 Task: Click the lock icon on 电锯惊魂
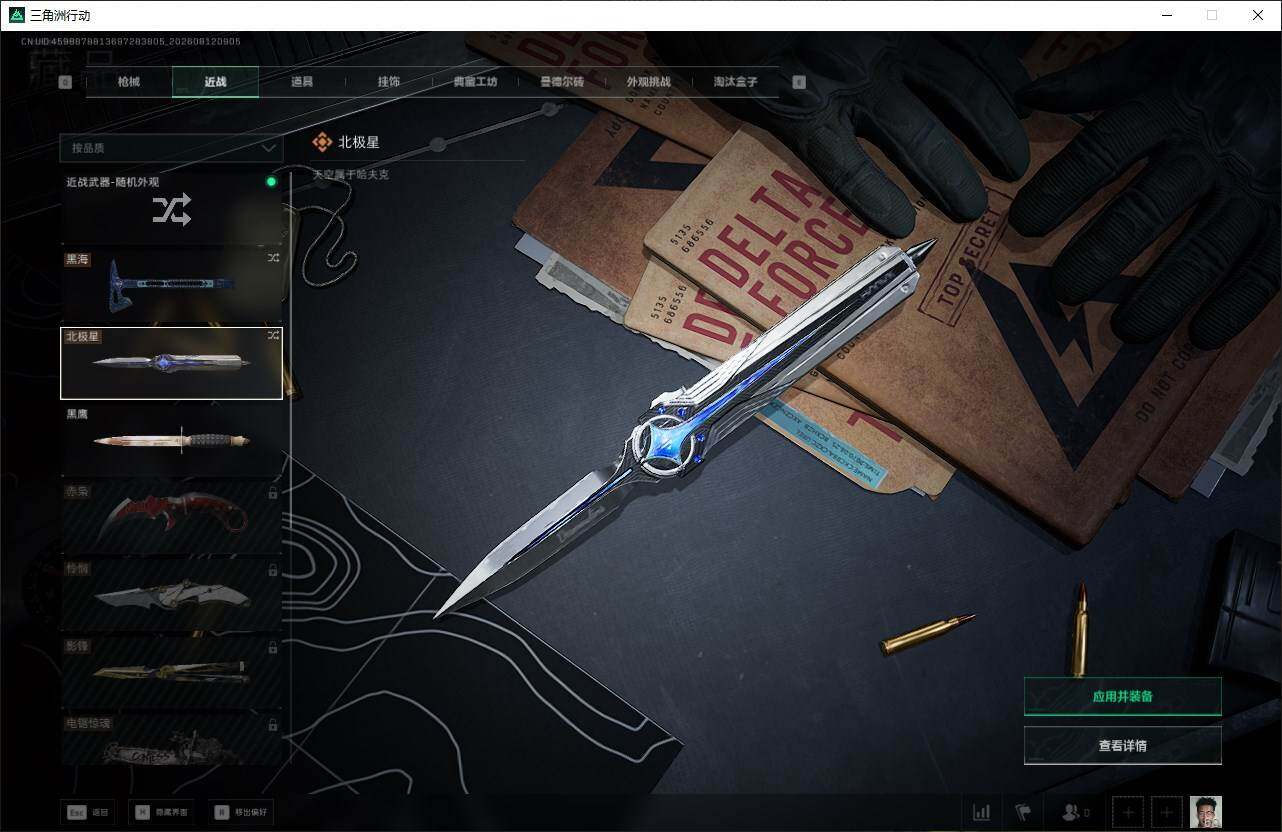pyautogui.click(x=273, y=725)
